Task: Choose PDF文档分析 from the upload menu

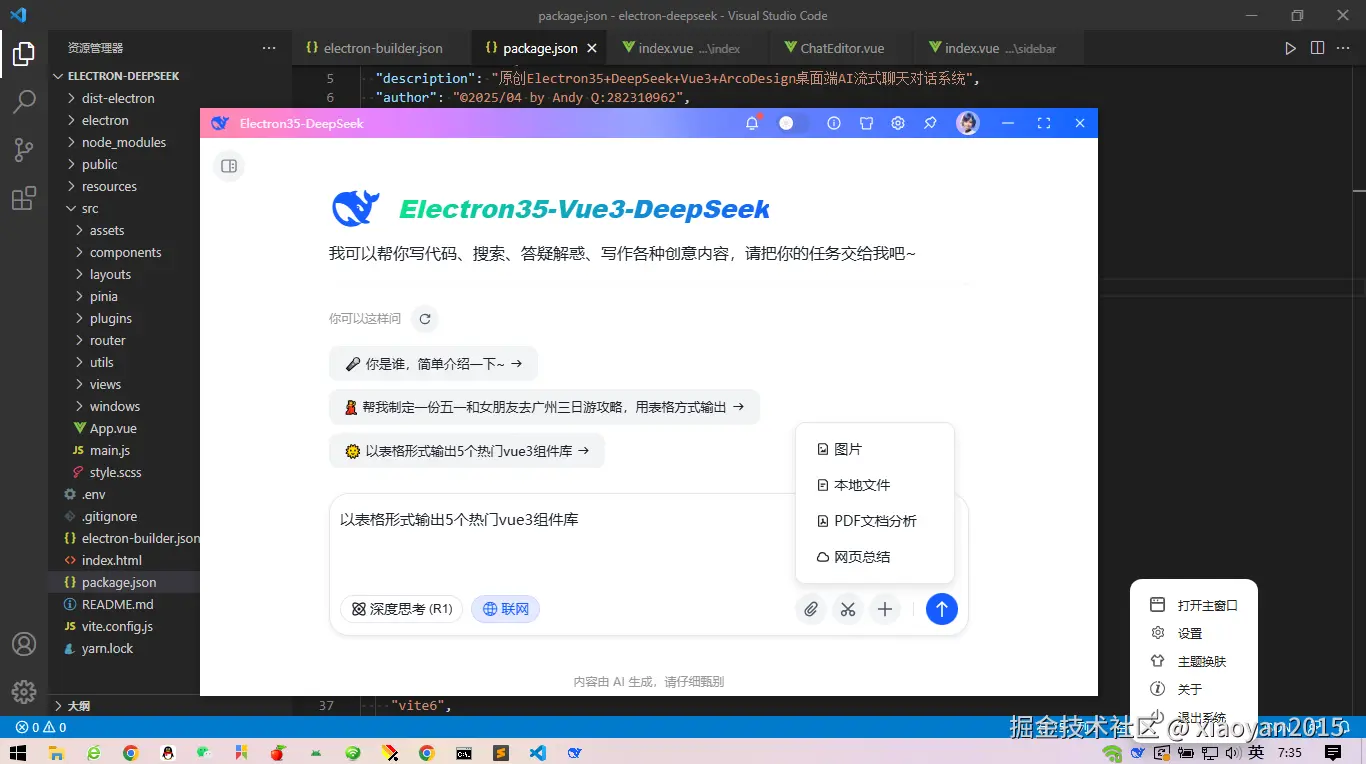Action: (875, 520)
